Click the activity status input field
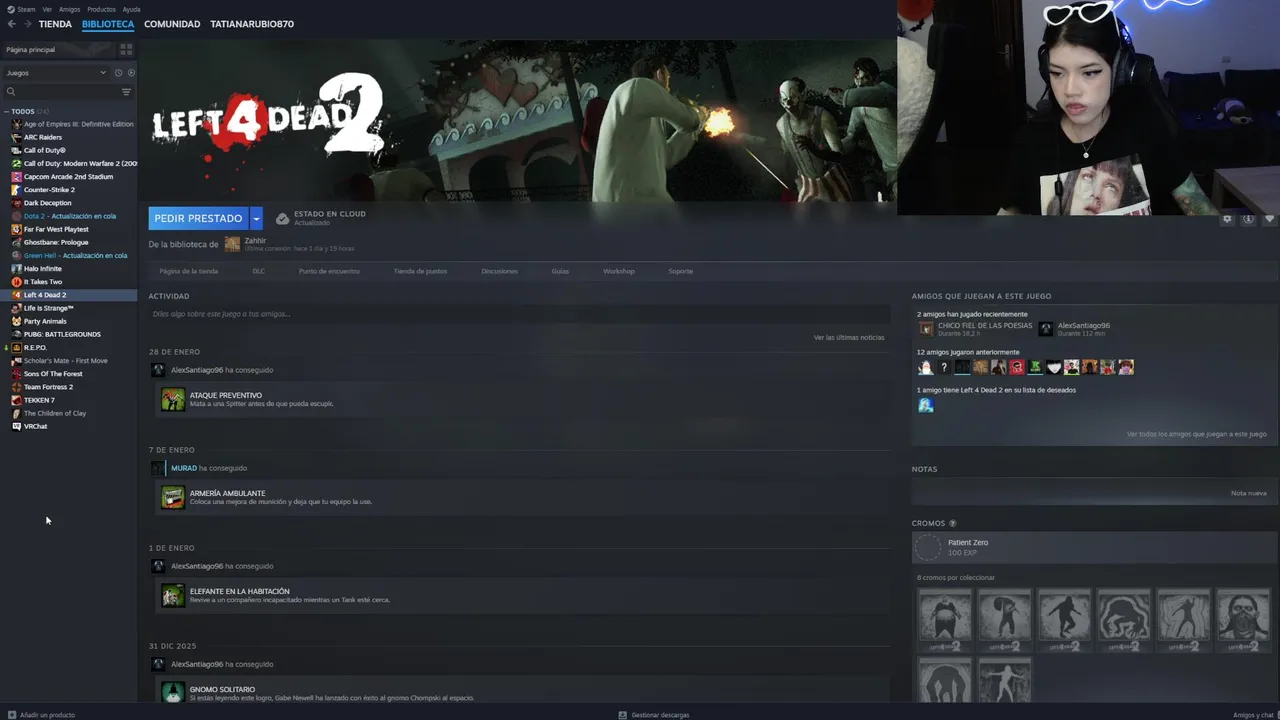 [518, 314]
